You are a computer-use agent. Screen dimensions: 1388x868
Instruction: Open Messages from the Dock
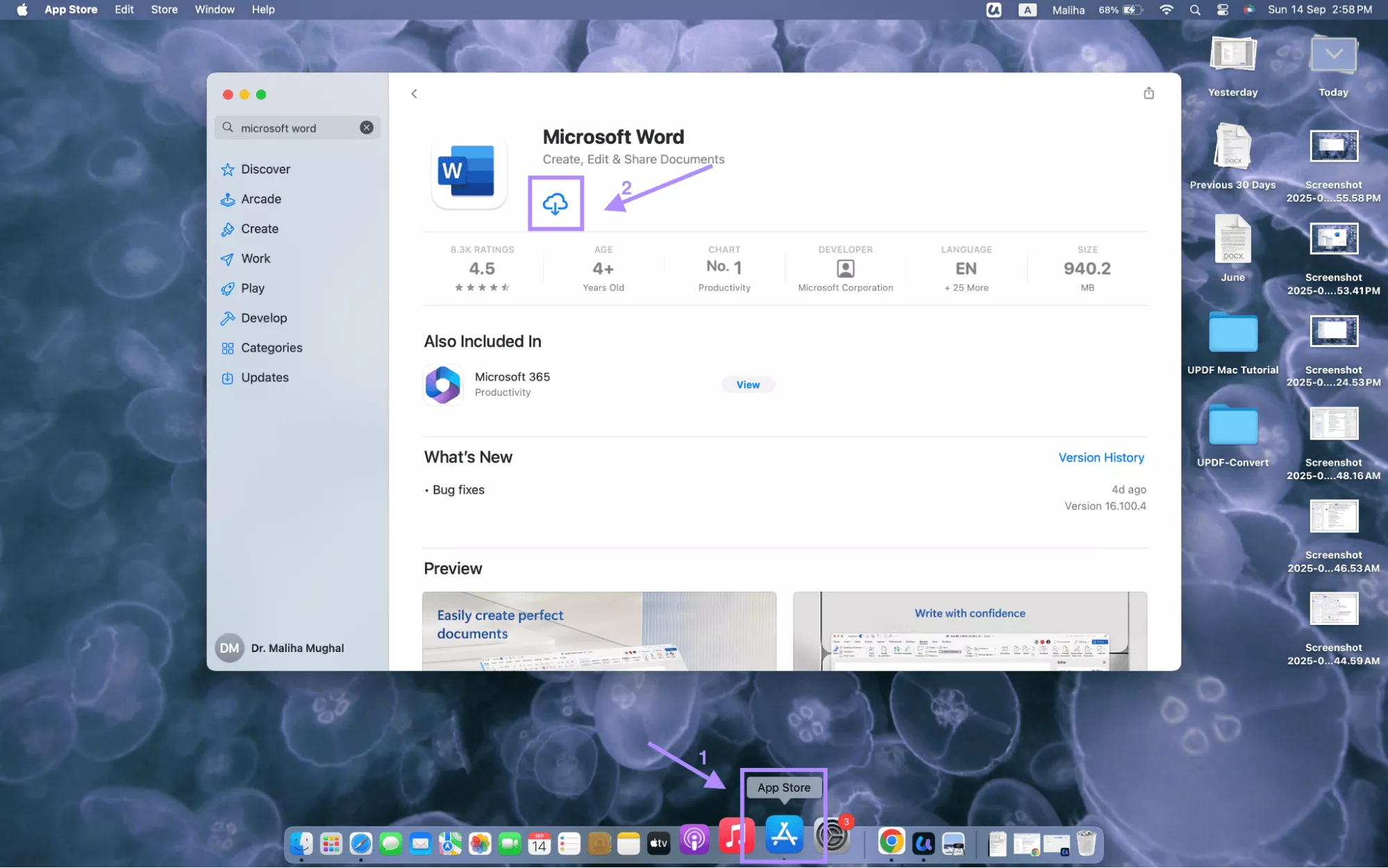coord(390,844)
